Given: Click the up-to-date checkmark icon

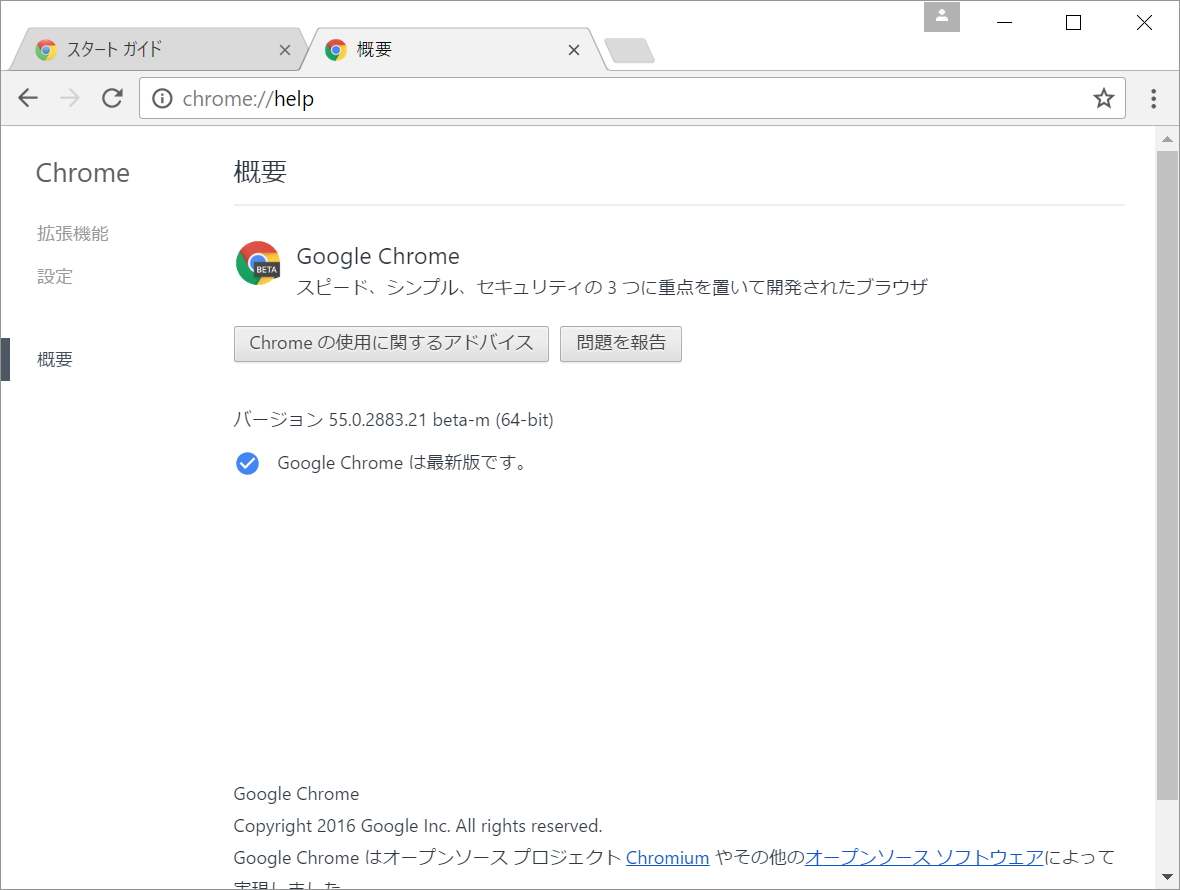Looking at the screenshot, I should pyautogui.click(x=247, y=463).
